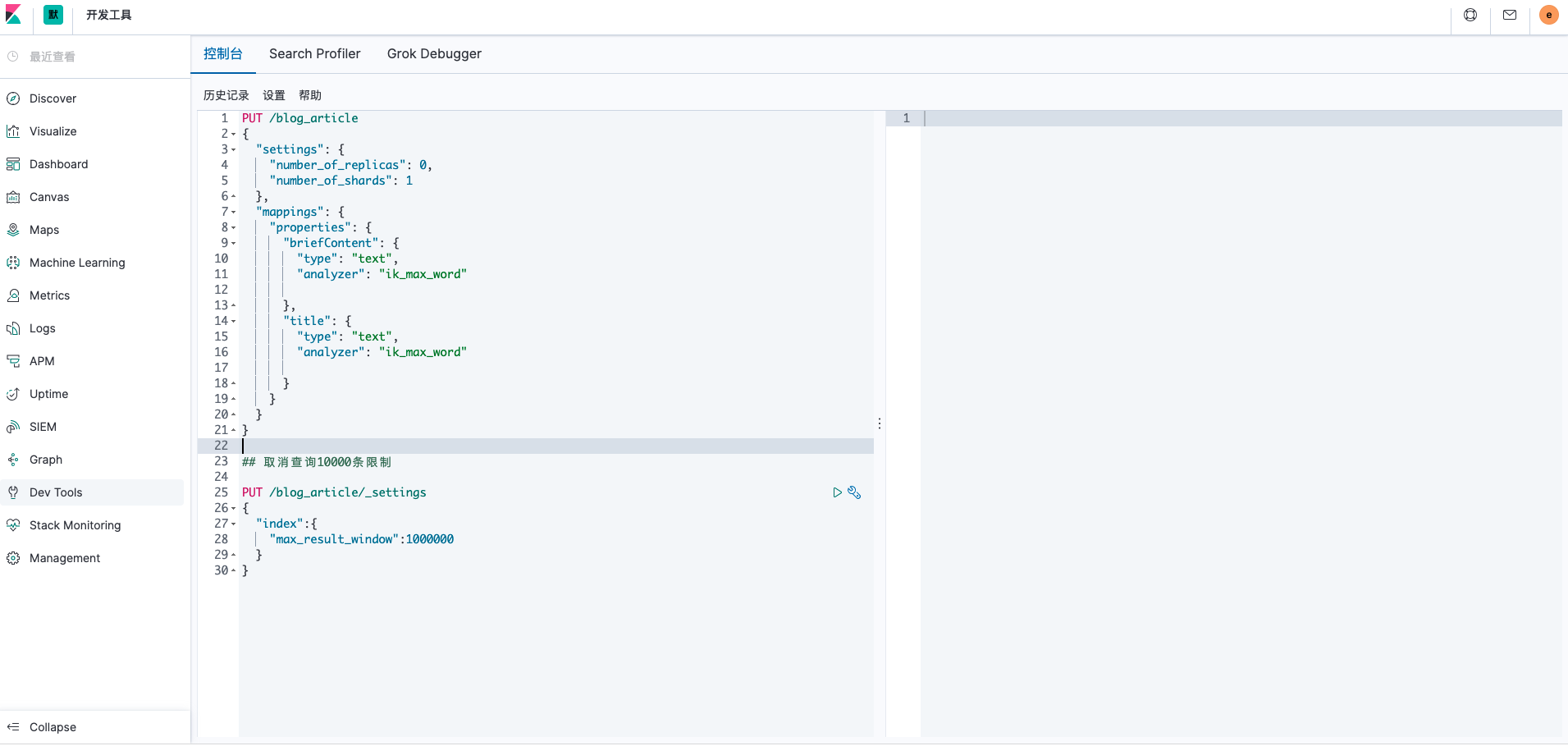The width and height of the screenshot is (1568, 746).
Task: Click the Logs icon in sidebar
Action: point(13,328)
